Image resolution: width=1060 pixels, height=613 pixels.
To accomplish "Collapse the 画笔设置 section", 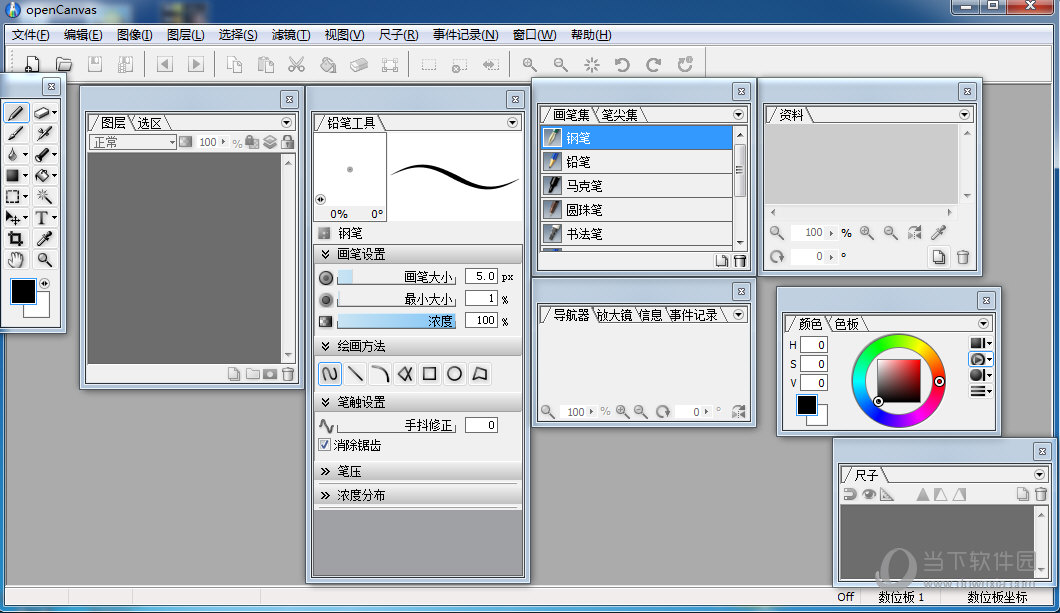I will (x=325, y=254).
